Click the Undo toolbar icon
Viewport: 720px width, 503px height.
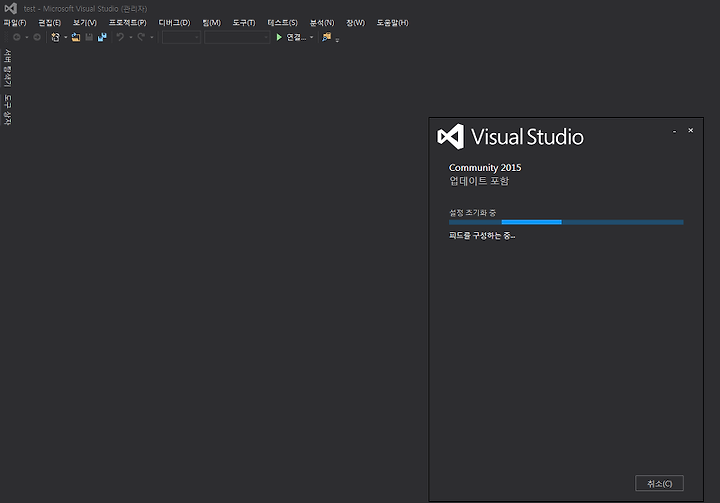tap(120, 37)
